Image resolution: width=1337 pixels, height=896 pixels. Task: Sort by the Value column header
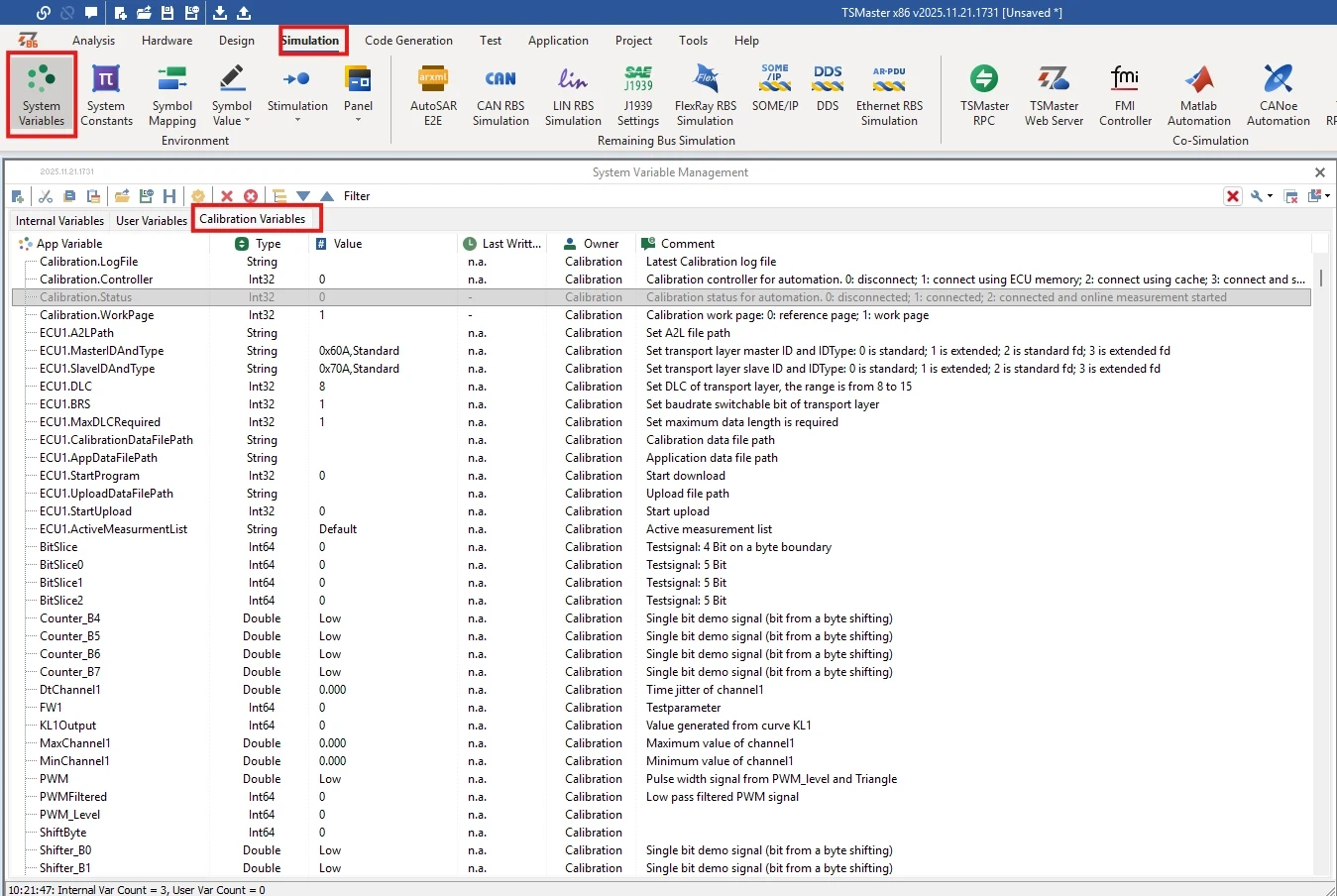click(383, 244)
